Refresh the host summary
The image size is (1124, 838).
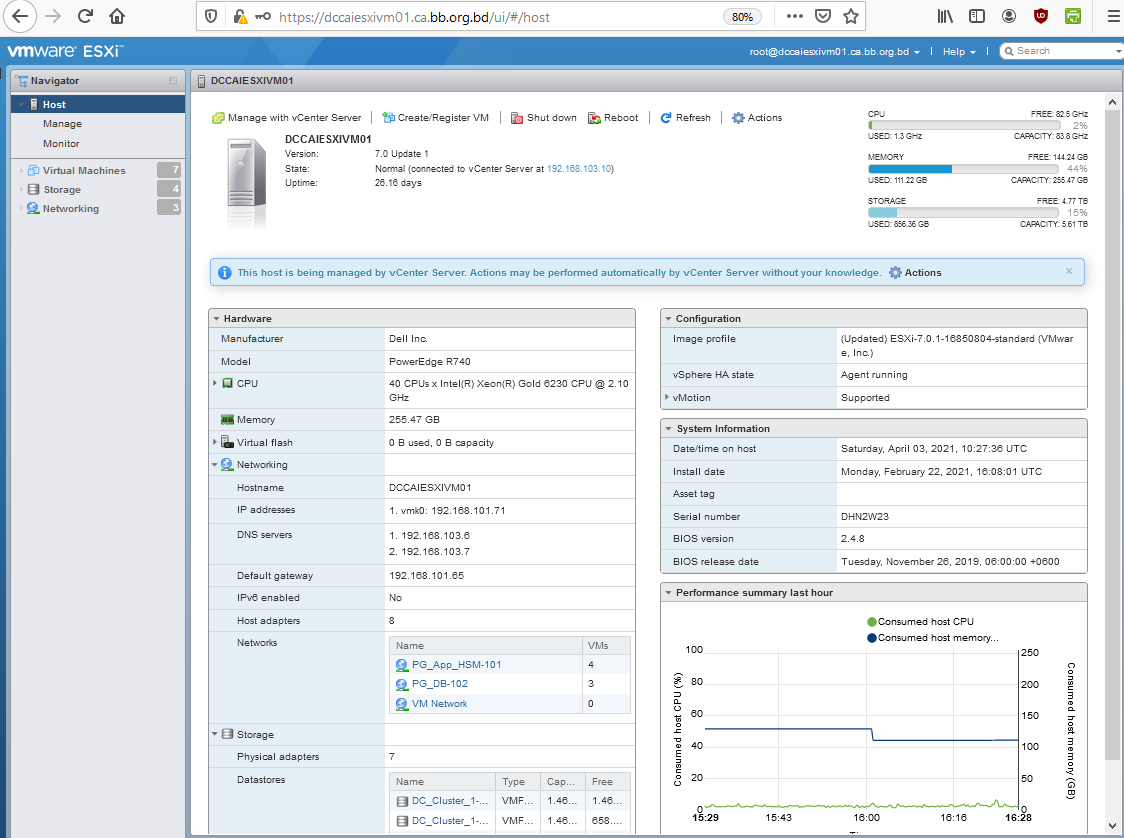pyautogui.click(x=685, y=118)
